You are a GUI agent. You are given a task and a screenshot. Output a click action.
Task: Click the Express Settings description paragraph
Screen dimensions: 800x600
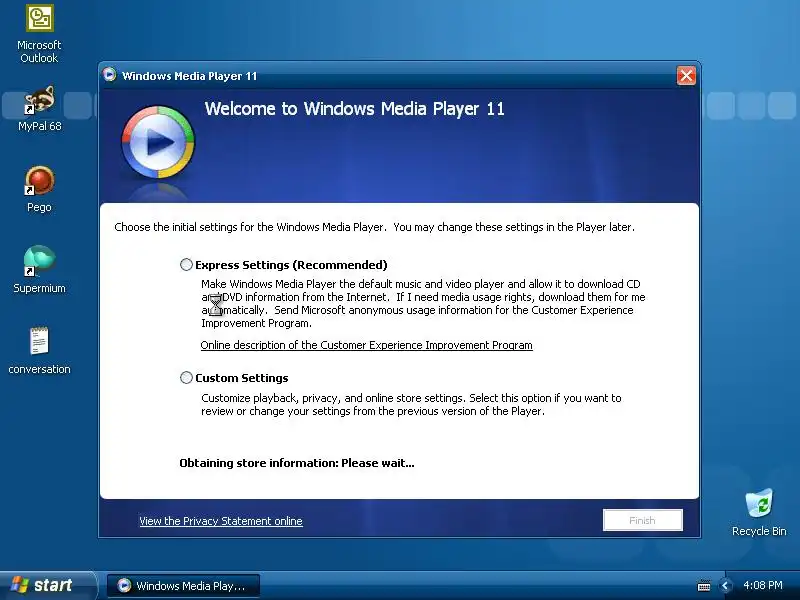tap(423, 304)
